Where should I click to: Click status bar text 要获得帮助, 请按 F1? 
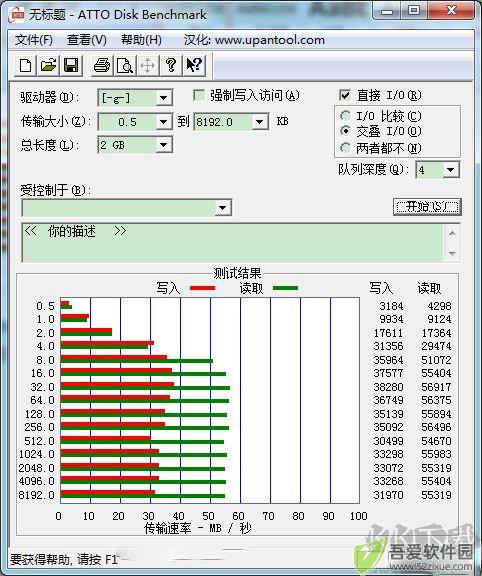pos(63,559)
